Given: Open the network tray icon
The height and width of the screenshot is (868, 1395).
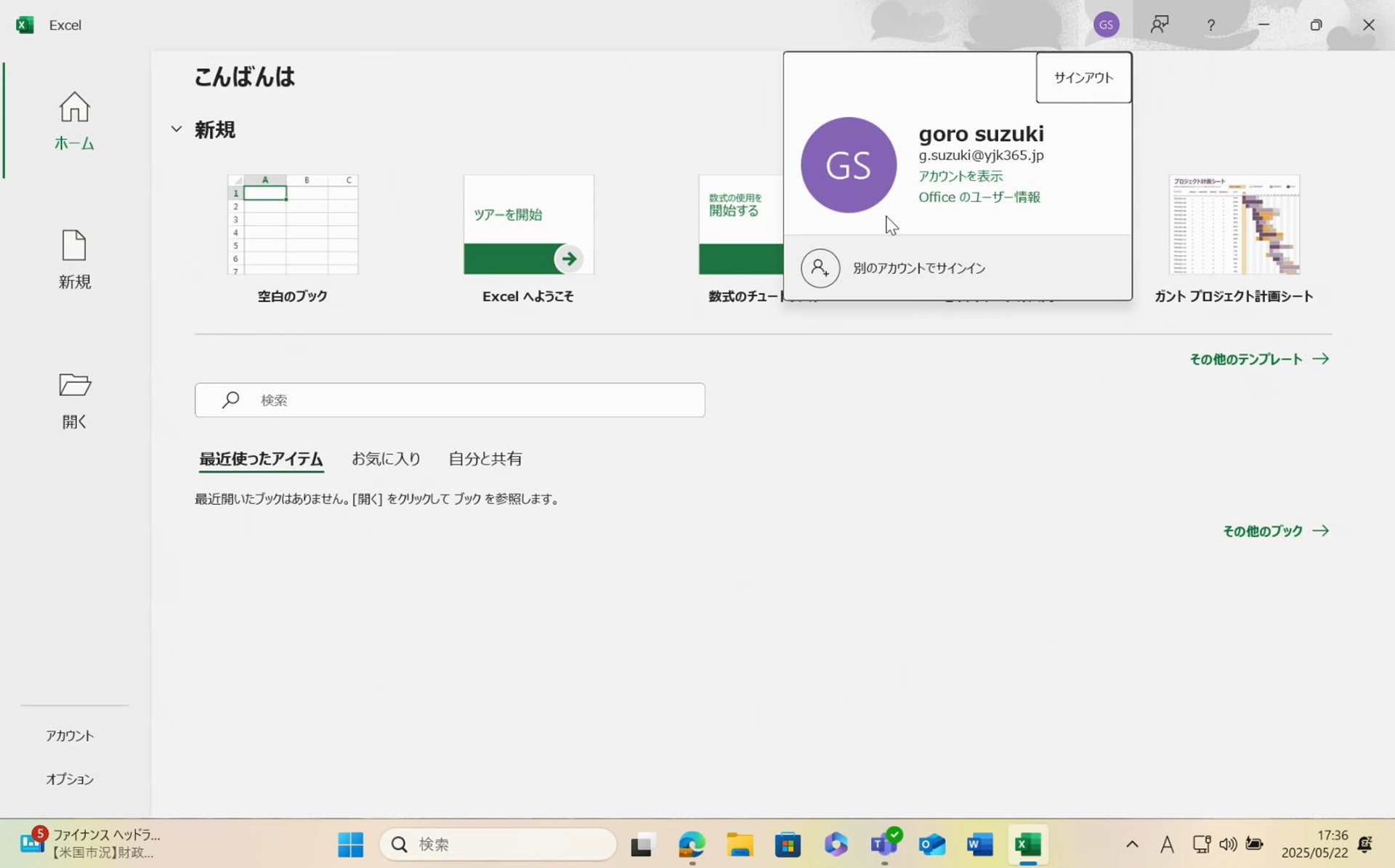Looking at the screenshot, I should [x=1202, y=844].
